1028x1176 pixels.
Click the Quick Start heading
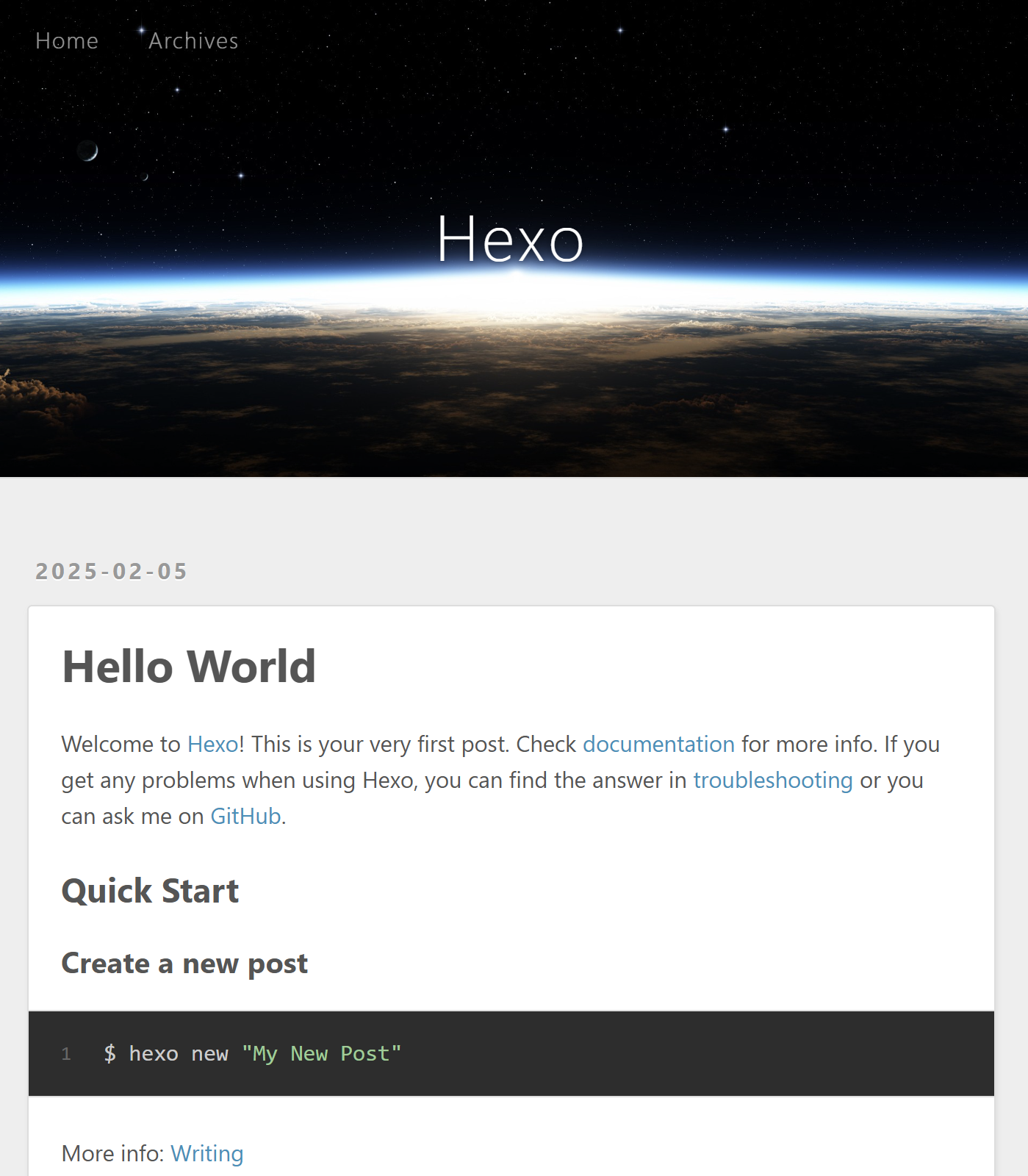click(x=151, y=892)
